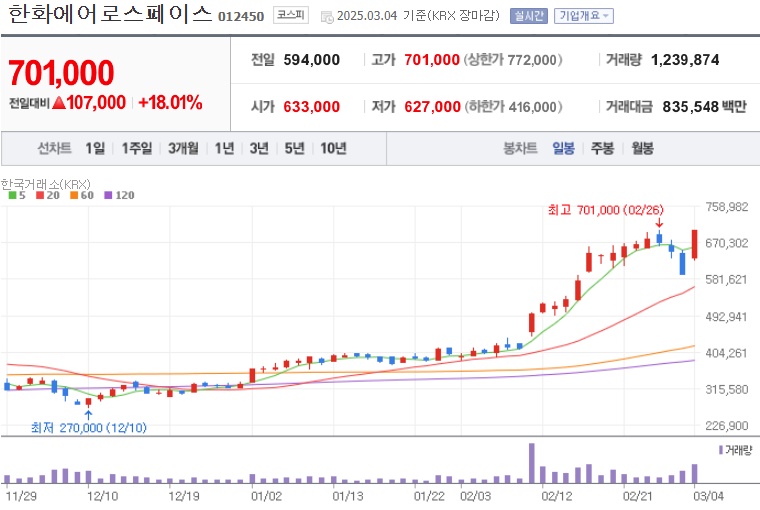Click the 거래량 legend in volume panel
This screenshot has height=510, width=760.
[x=735, y=450]
